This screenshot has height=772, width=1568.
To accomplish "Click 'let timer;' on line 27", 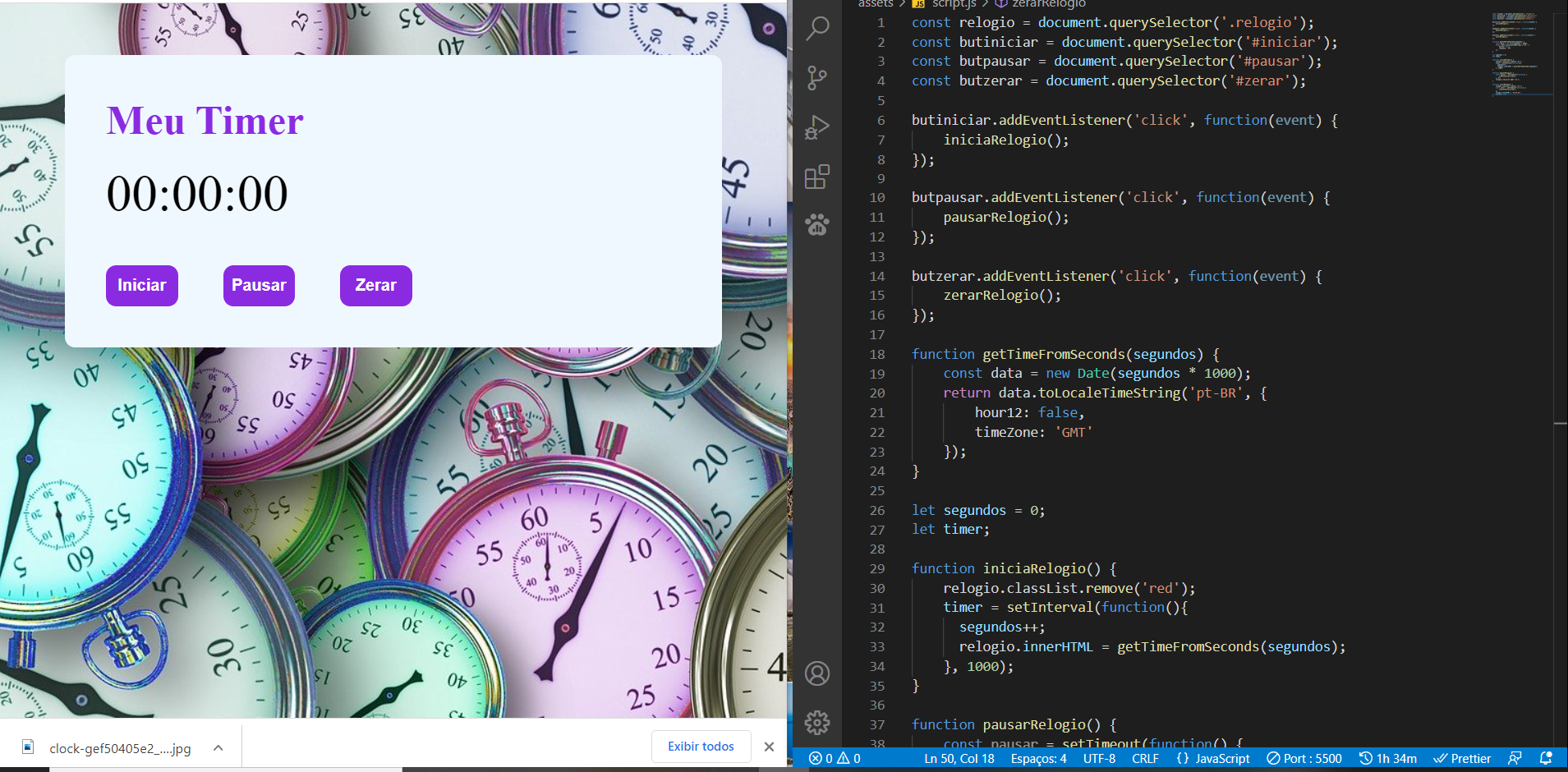I will pos(950,529).
